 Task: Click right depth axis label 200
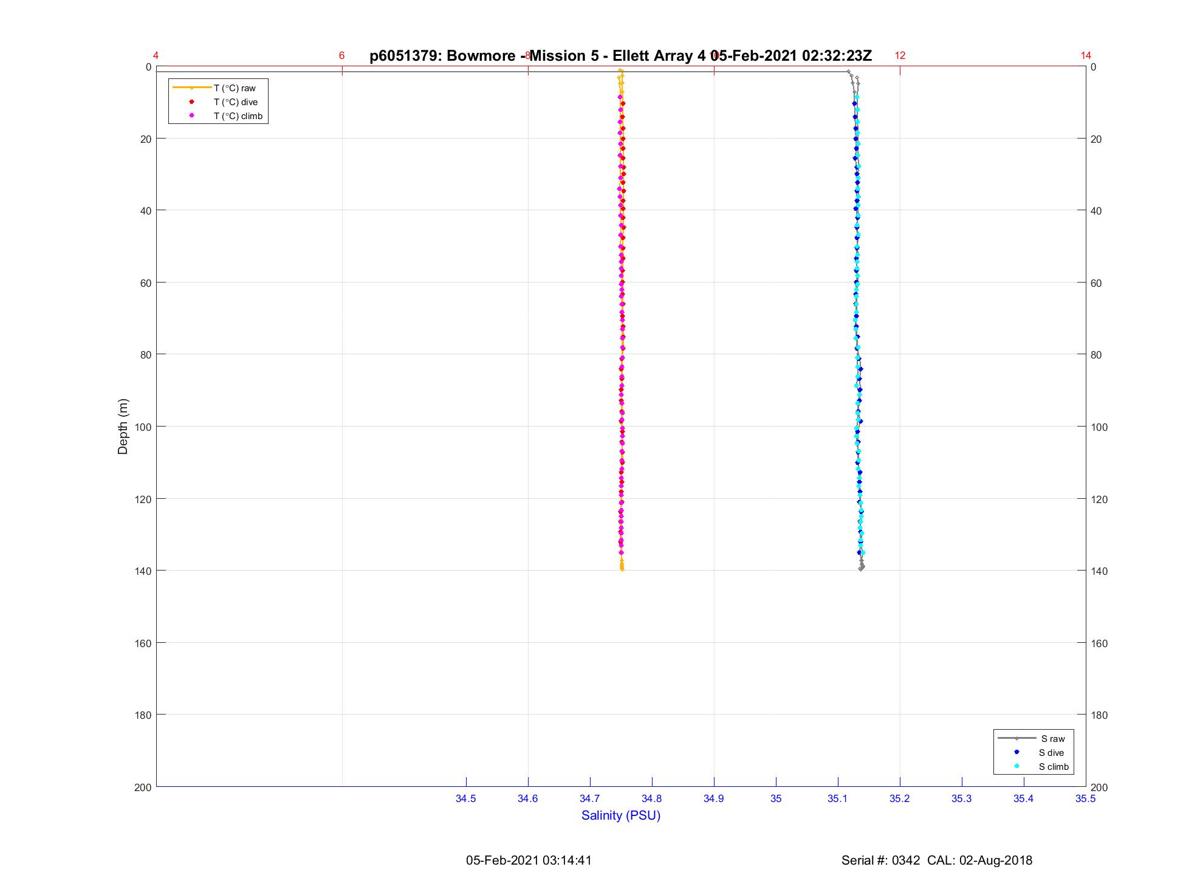(x=1100, y=787)
